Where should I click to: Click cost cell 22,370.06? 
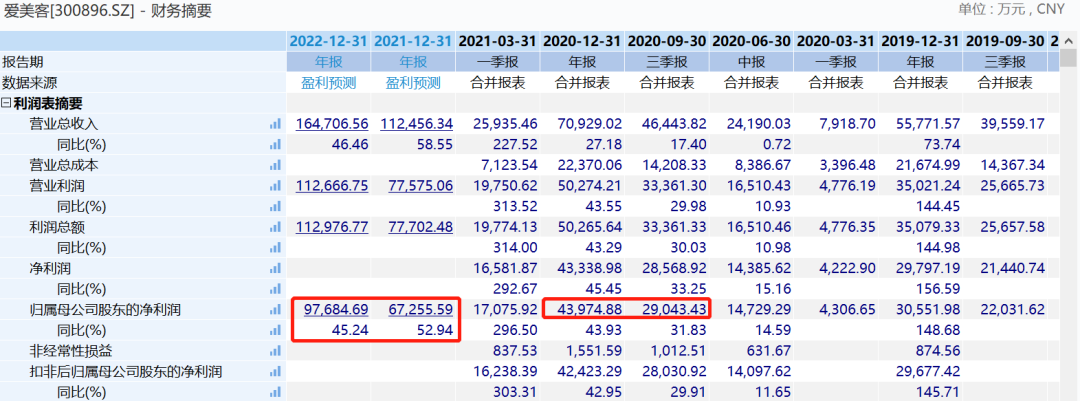tap(590, 165)
